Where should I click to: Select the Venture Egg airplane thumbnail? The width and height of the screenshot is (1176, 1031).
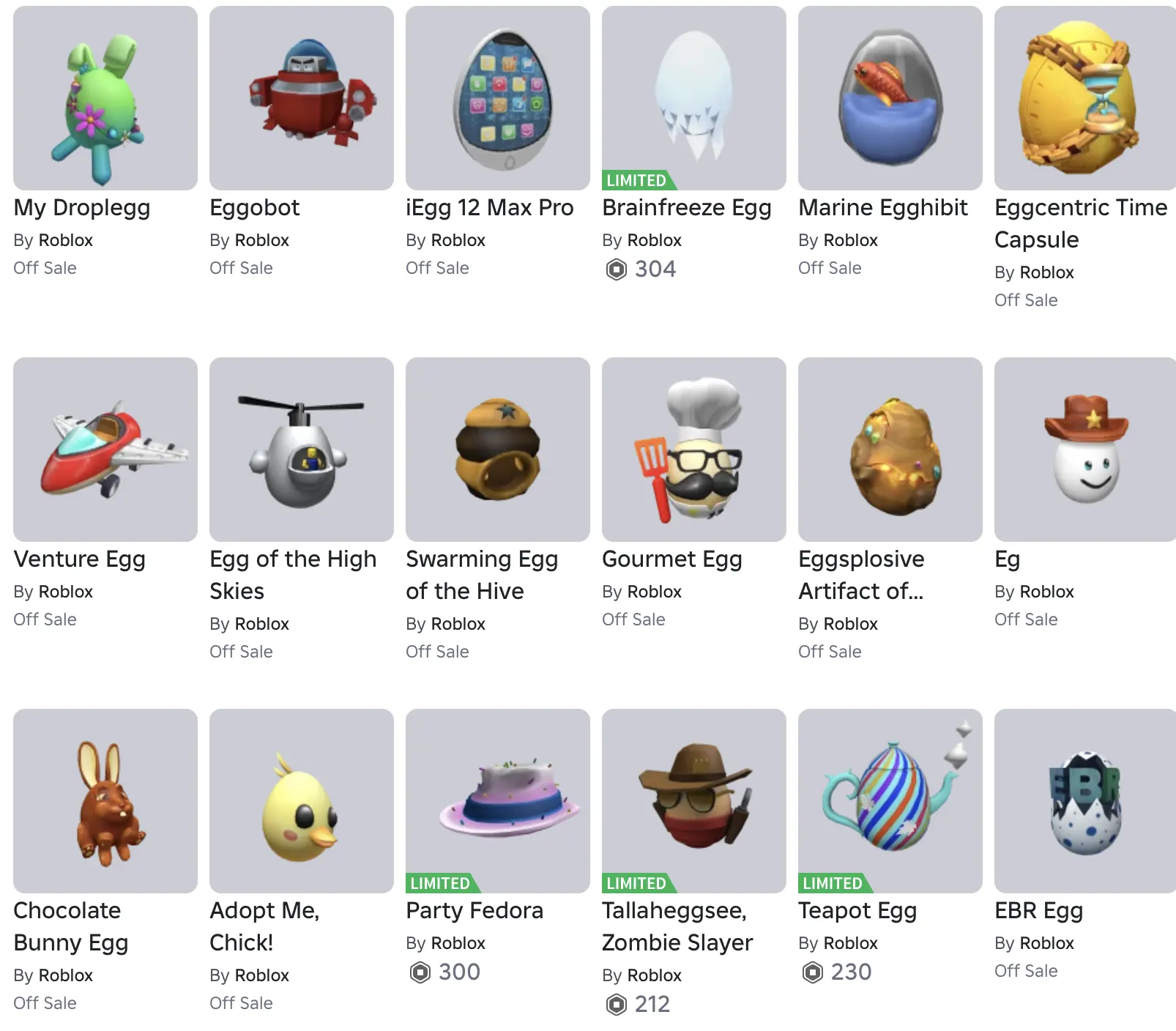[105, 450]
